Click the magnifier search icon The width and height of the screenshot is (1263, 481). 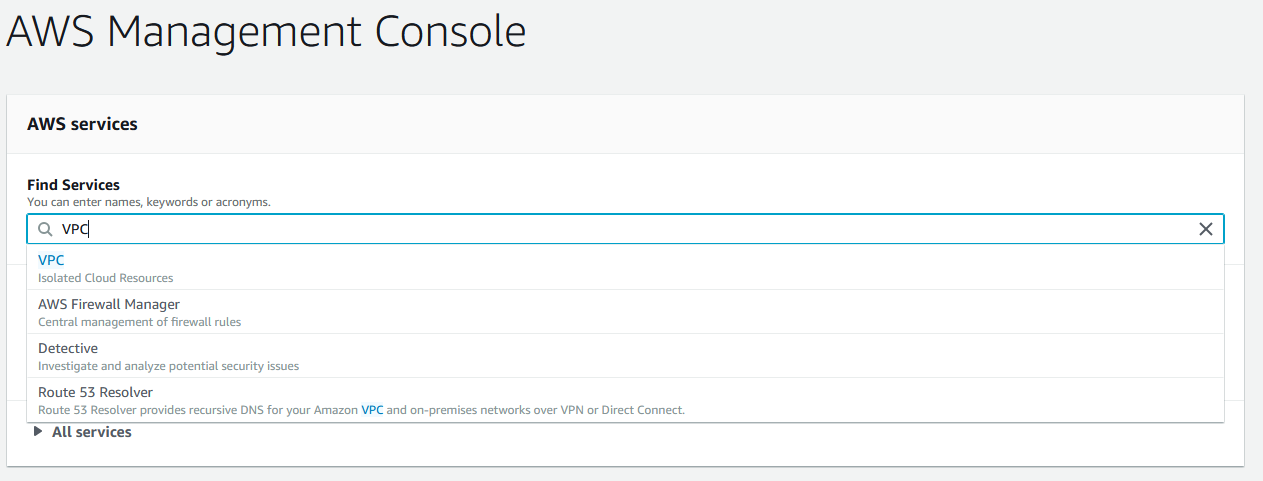45,229
